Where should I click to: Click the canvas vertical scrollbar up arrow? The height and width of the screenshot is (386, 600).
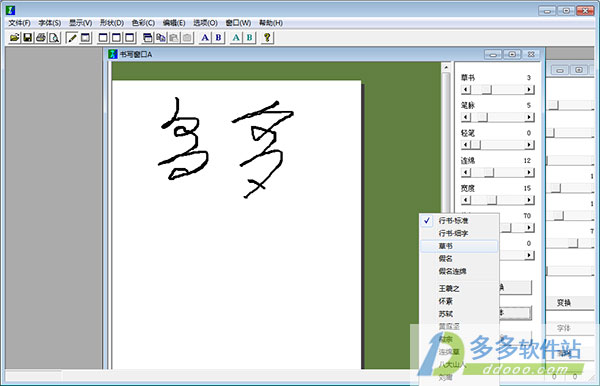click(446, 67)
